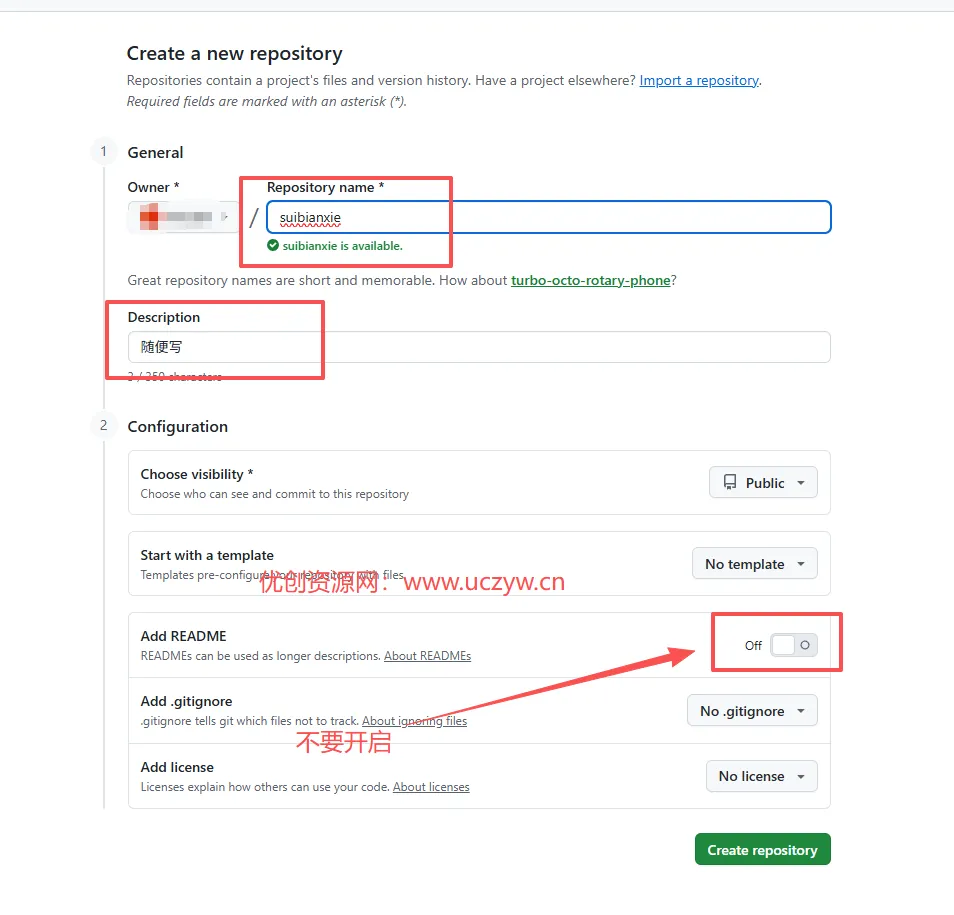The image size is (954, 915).
Task: Click the repository book icon beside Public
Action: coord(730,483)
